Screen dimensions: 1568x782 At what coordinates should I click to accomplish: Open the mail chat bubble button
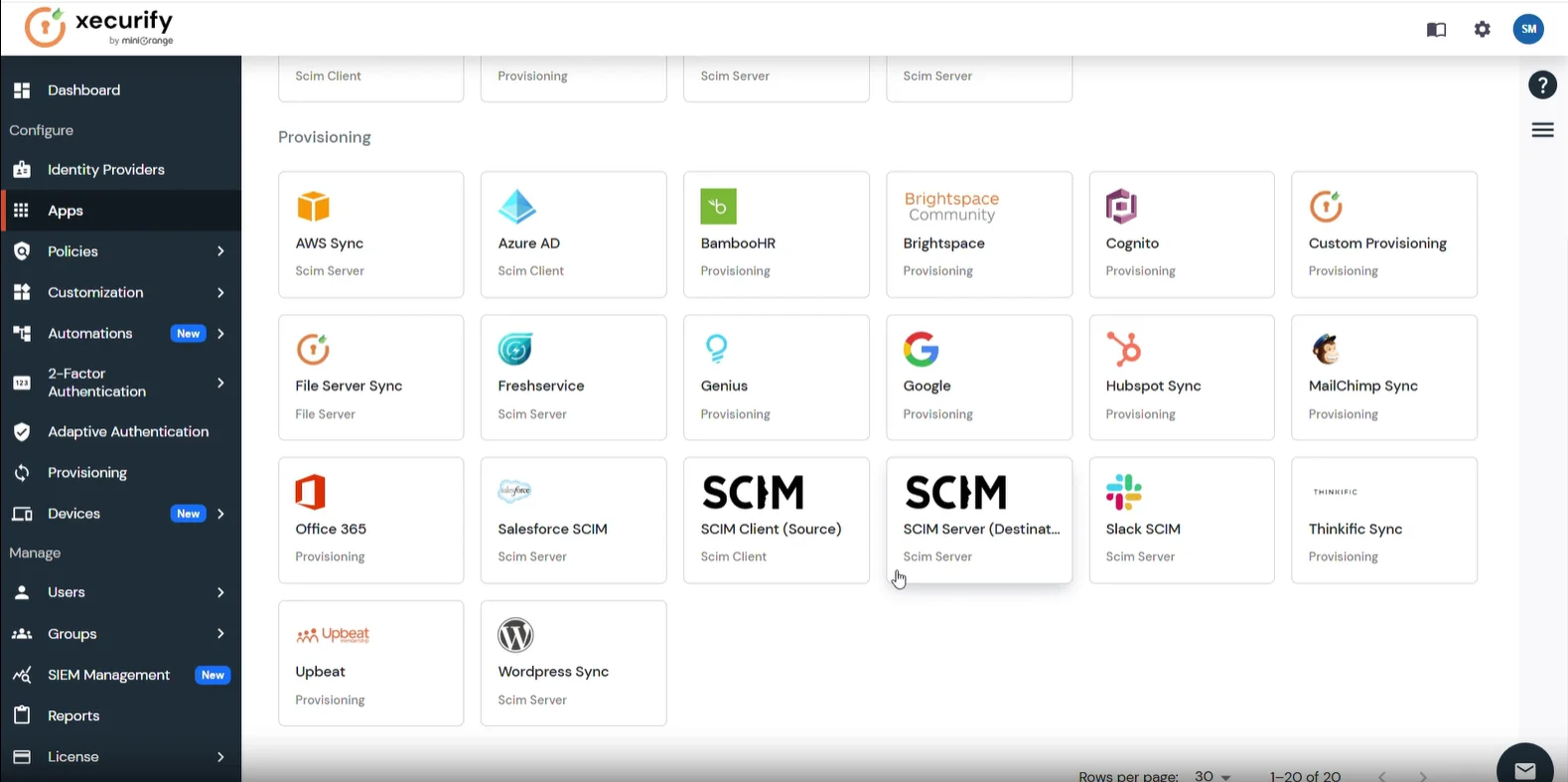[1525, 769]
